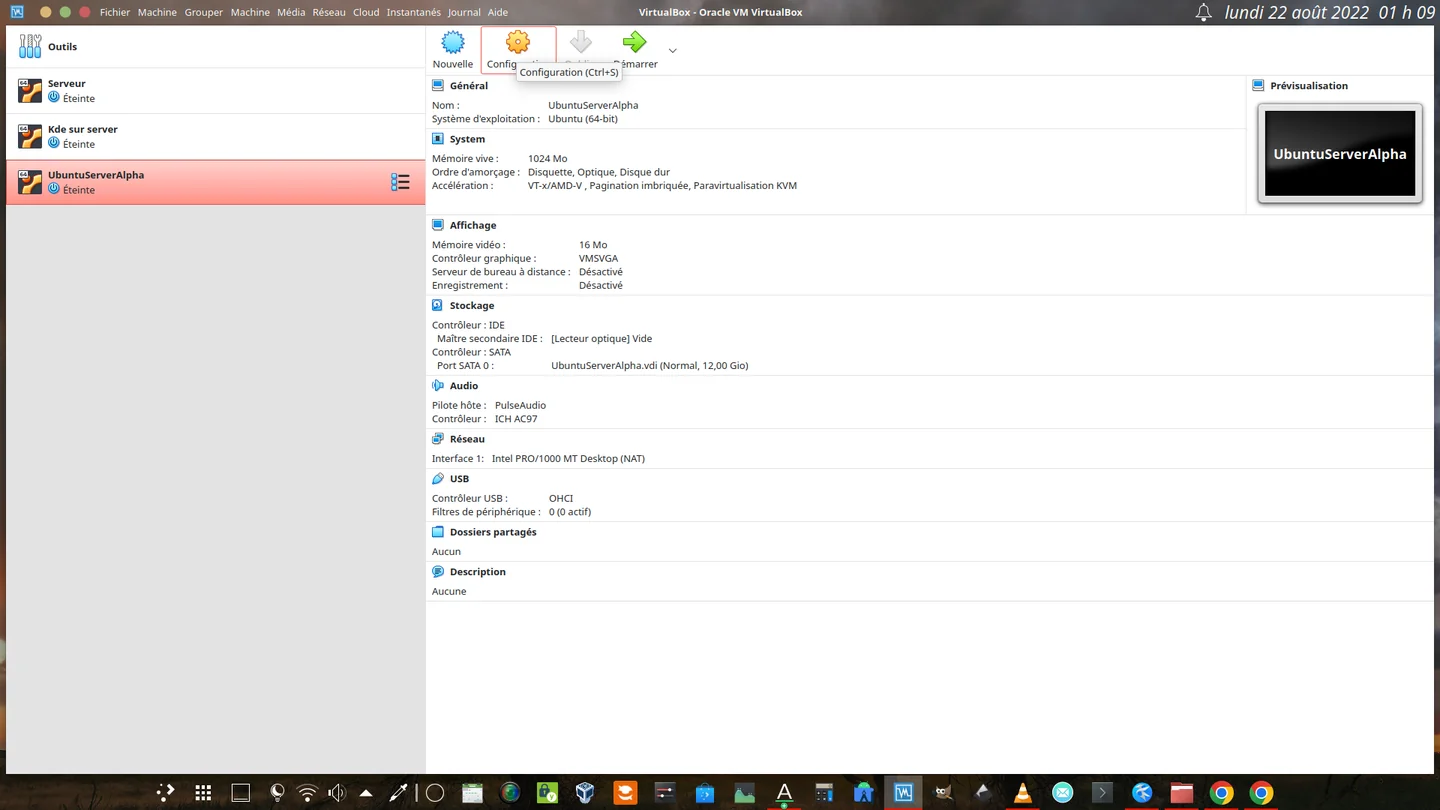Image resolution: width=1440 pixels, height=810 pixels.
Task: Open the Réseau section title link
Action: [x=467, y=439]
